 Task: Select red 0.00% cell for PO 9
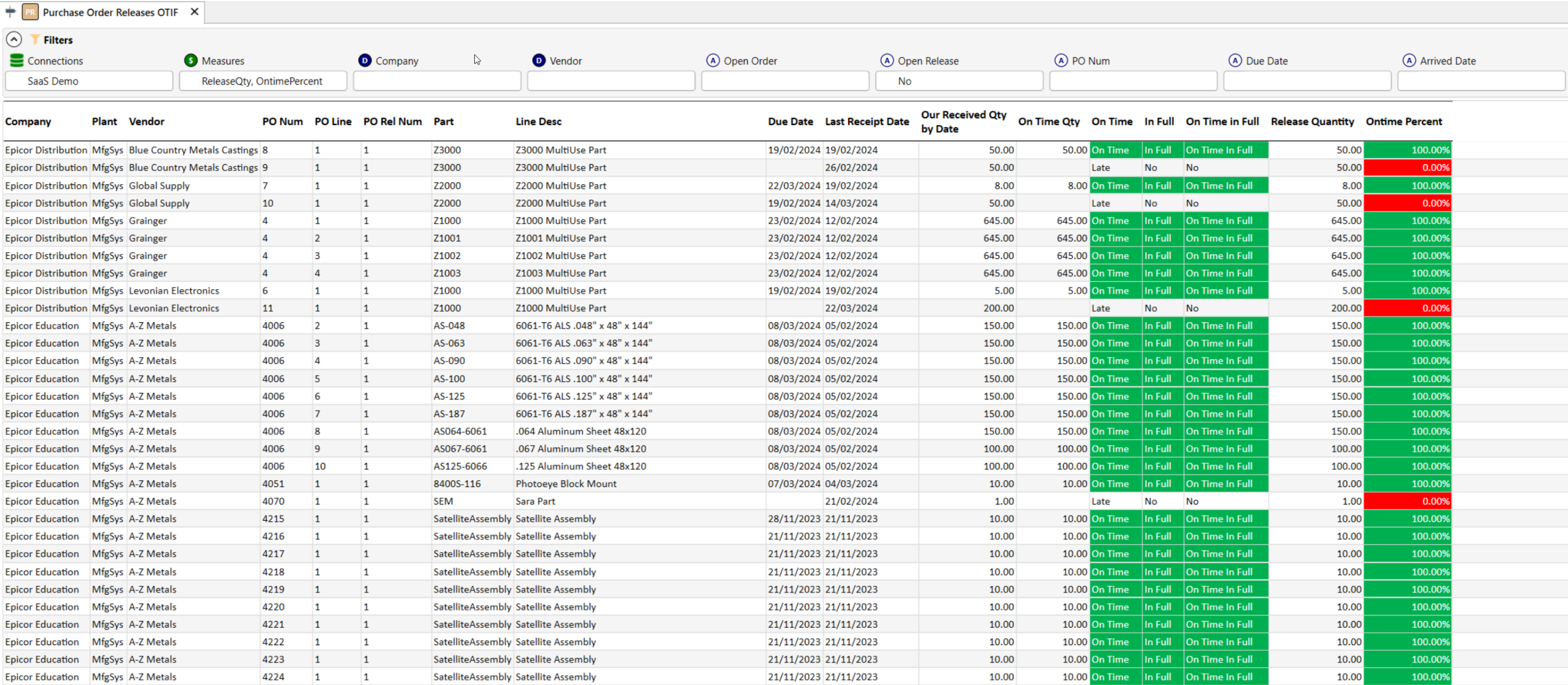coord(1407,167)
